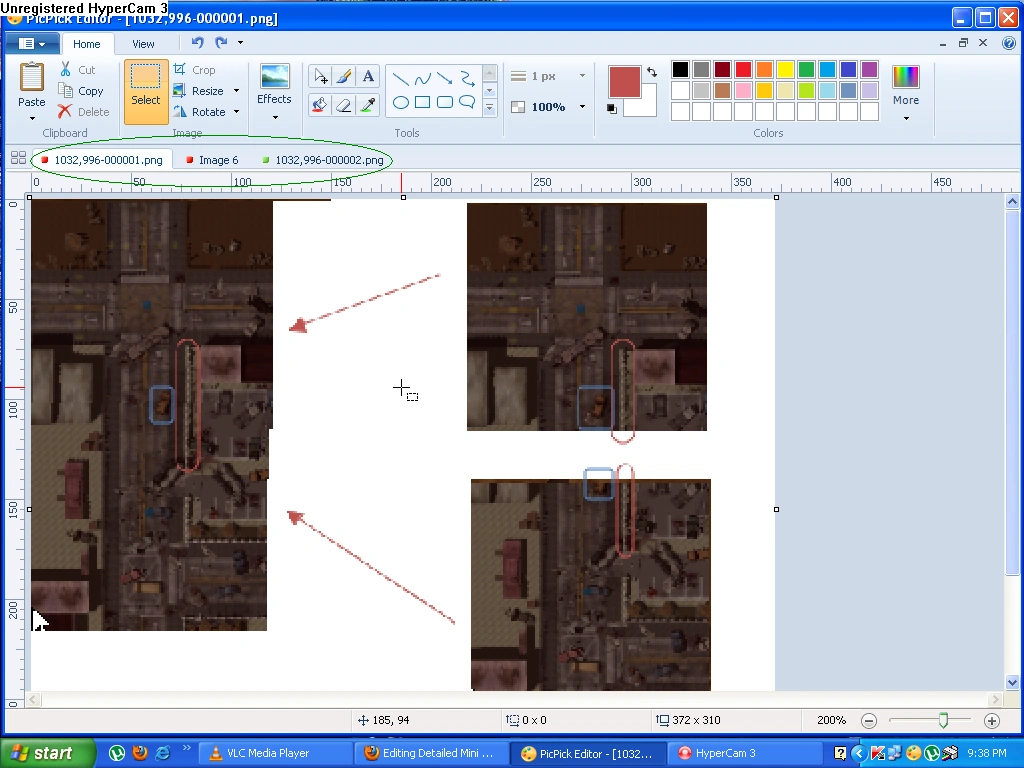Choose the Rectangle shape tool
This screenshot has height=768, width=1024.
point(423,103)
